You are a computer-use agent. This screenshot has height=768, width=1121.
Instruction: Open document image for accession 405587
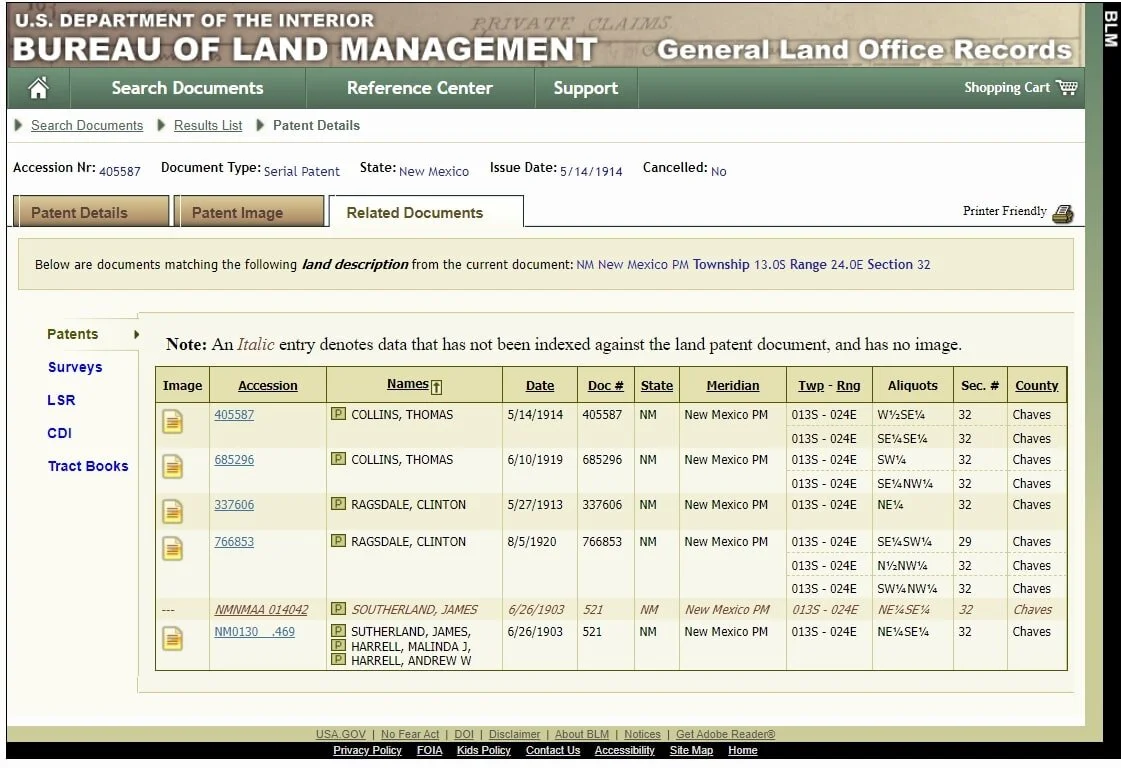[x=172, y=422]
